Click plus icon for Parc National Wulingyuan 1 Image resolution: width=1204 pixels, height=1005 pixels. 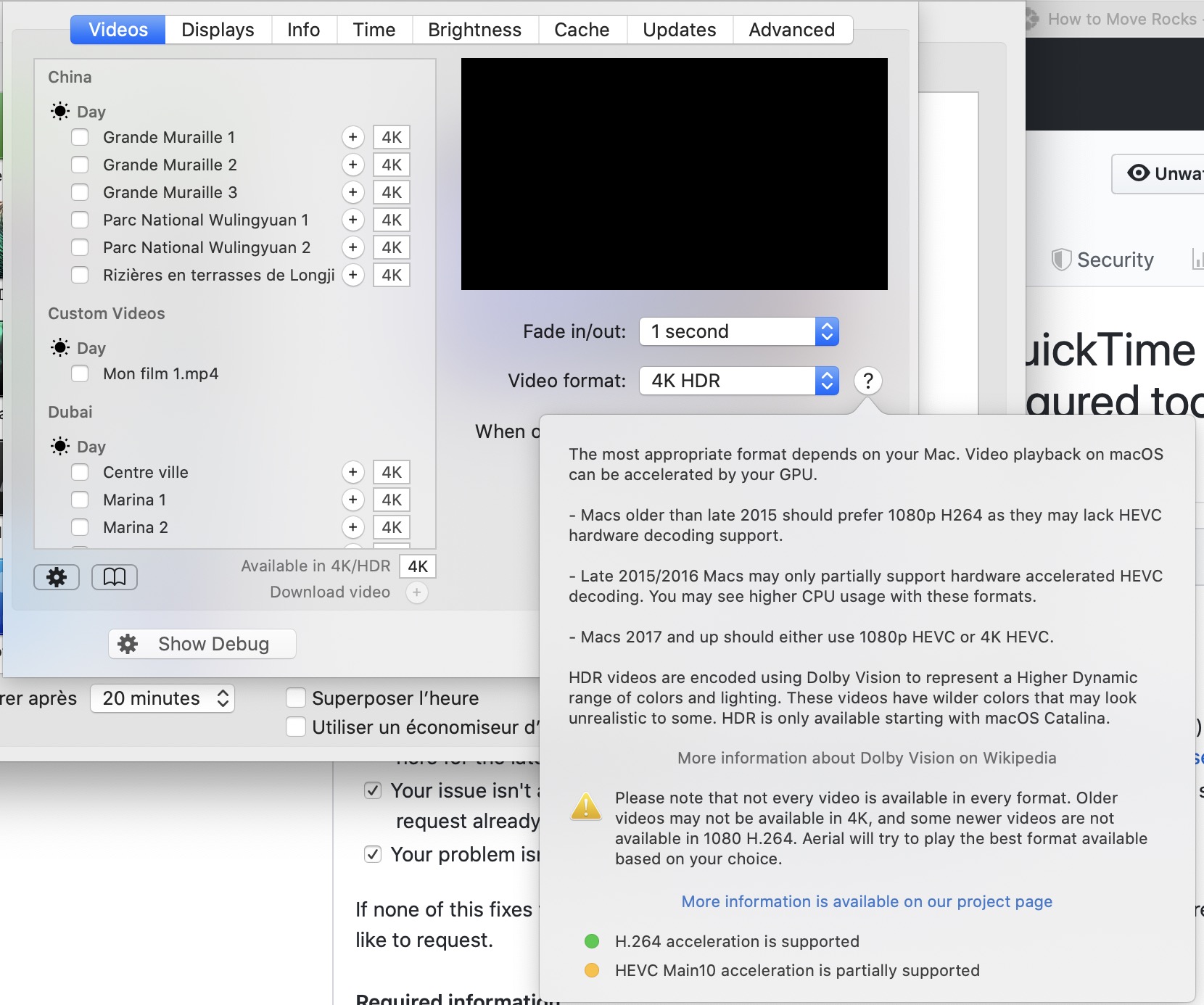(x=353, y=220)
